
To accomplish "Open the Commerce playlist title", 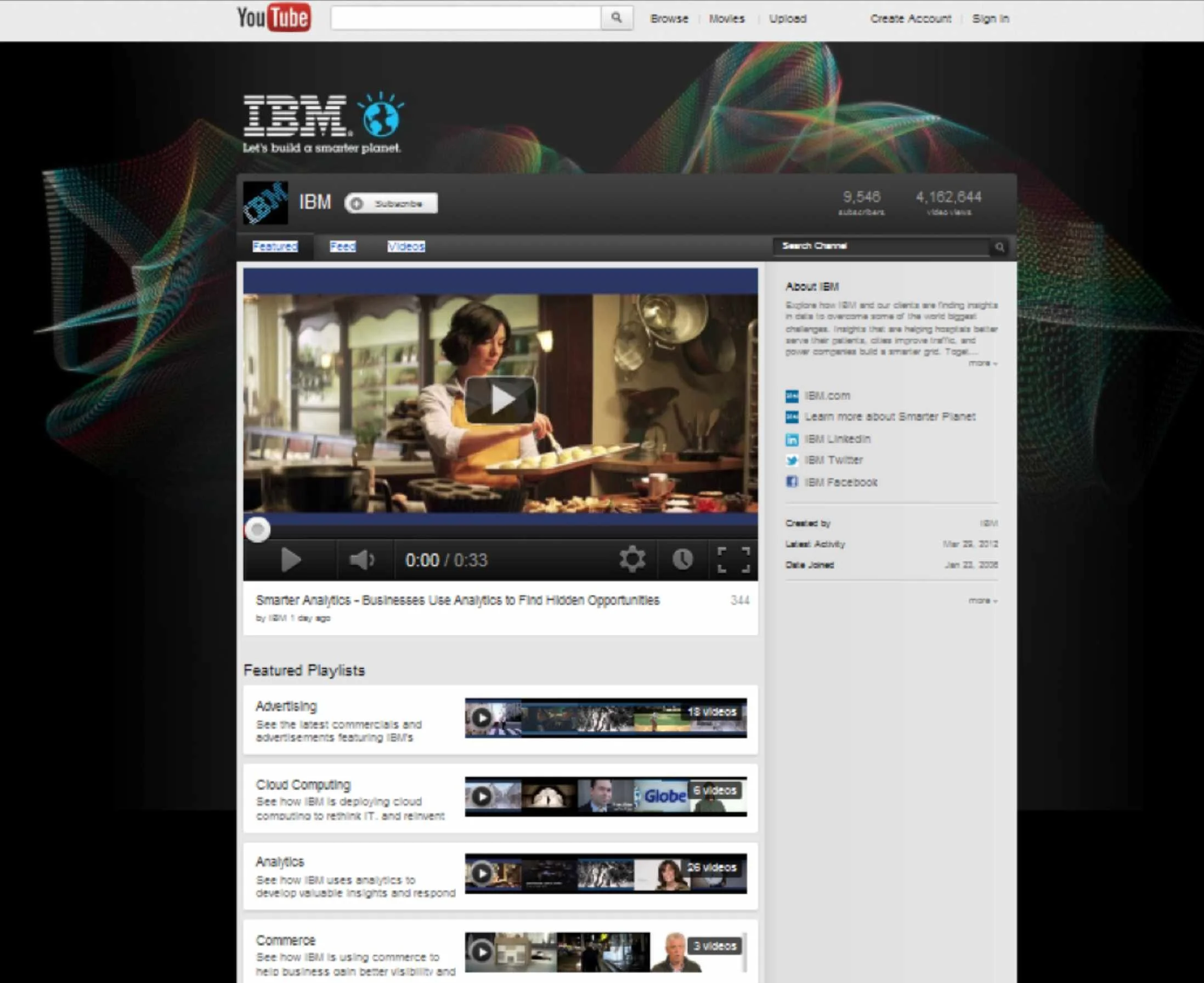I will 286,941.
